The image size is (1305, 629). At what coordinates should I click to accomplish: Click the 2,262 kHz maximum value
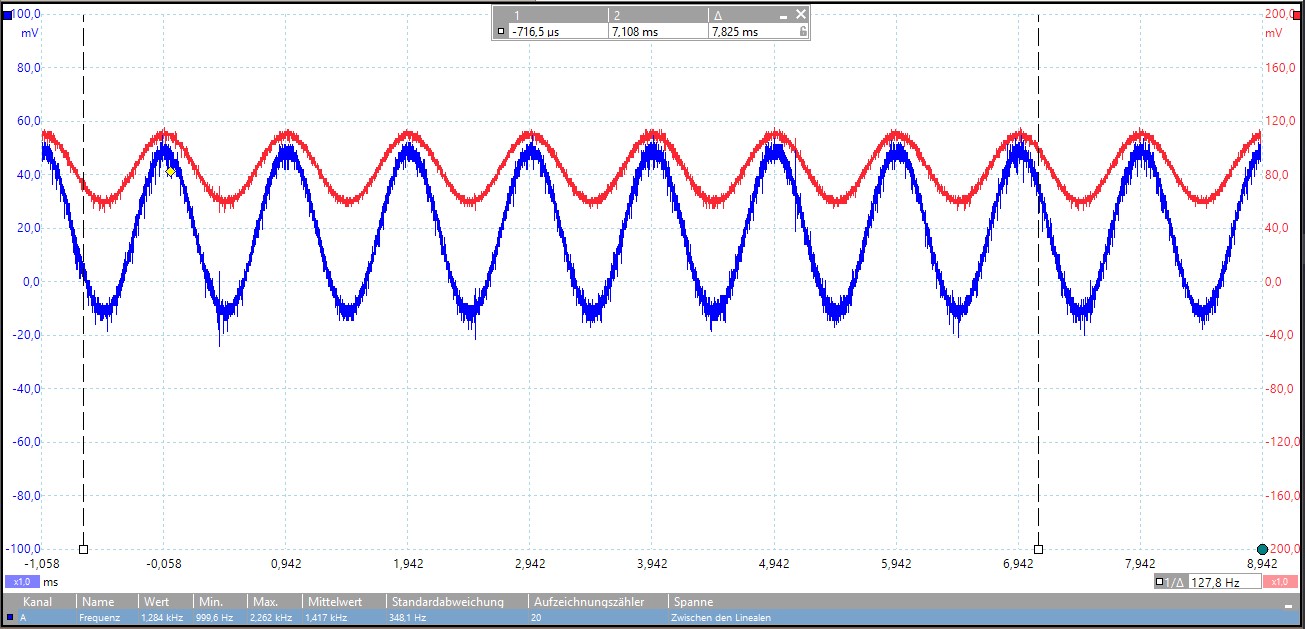(x=272, y=618)
